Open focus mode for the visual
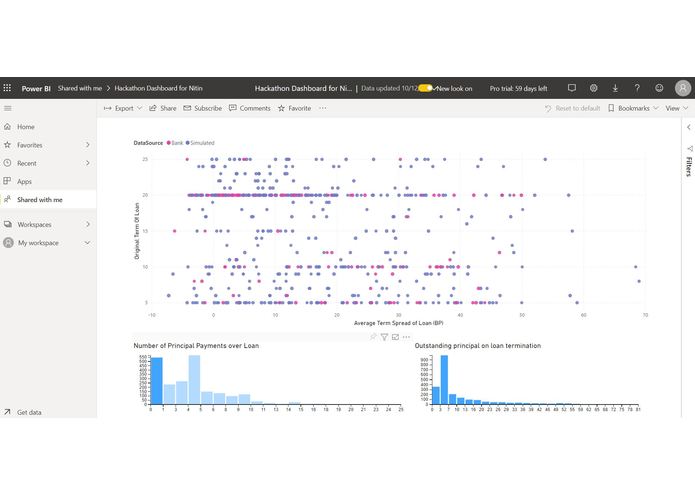Viewport: 695px width, 494px height. (x=395, y=337)
